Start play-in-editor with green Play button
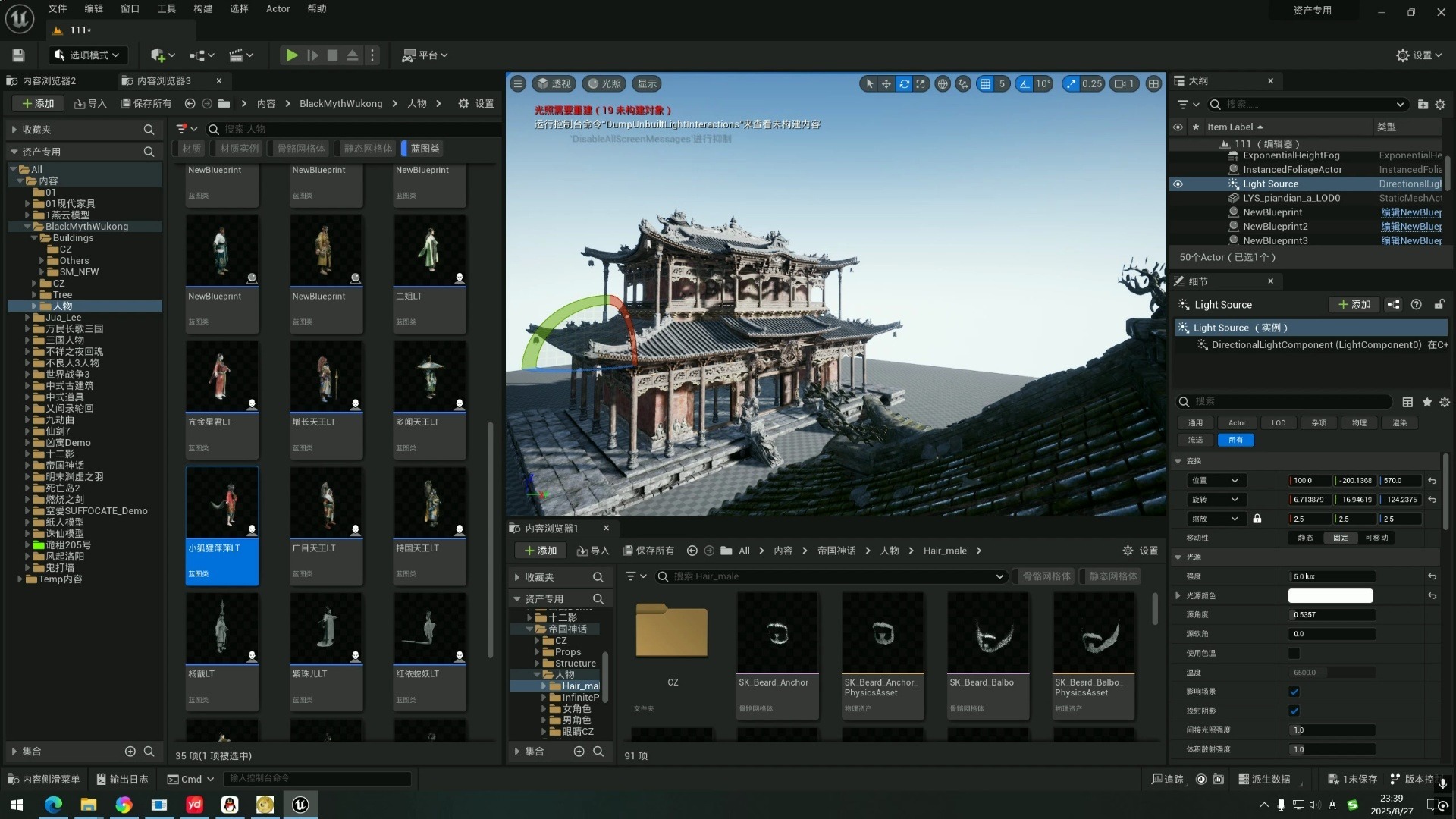Screen dimensions: 1456x819 click(291, 55)
